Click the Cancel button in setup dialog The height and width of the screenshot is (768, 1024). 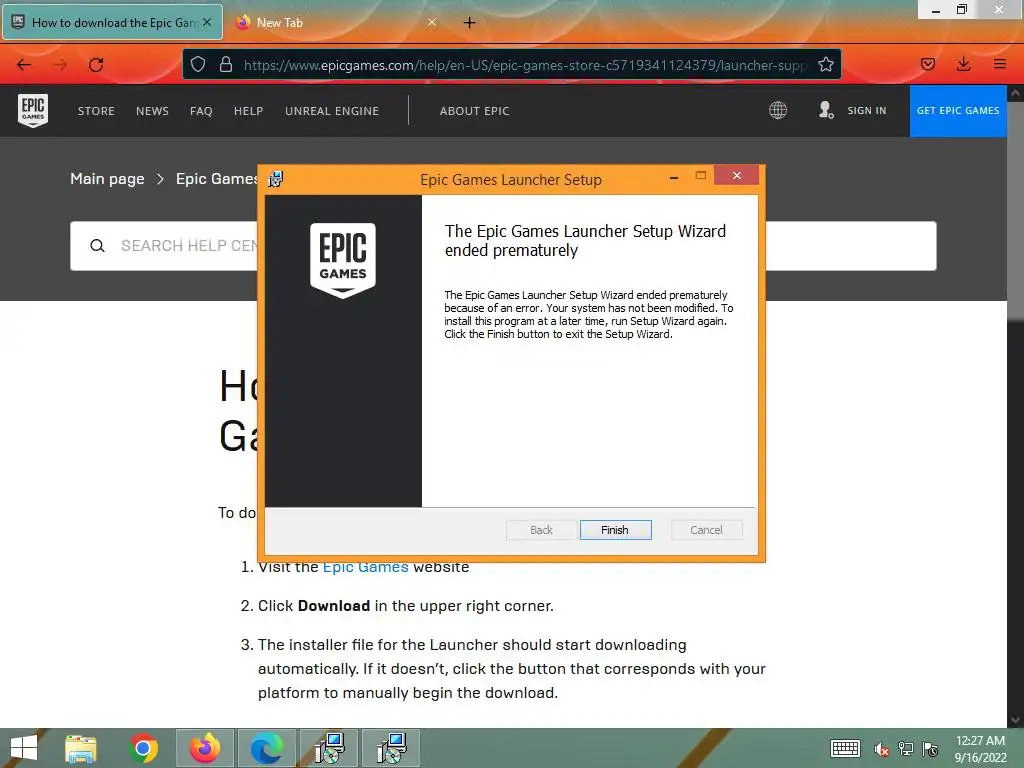(706, 530)
